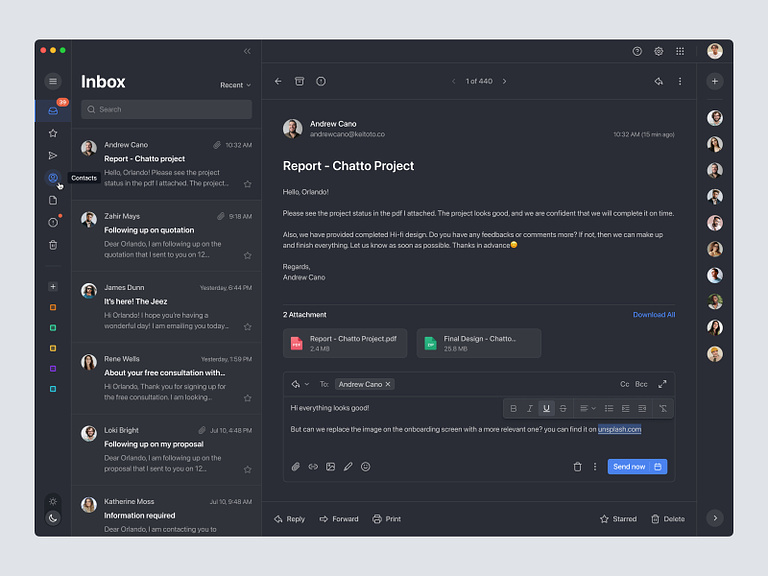Open the Sent mail paper-plane icon
The height and width of the screenshot is (576, 768).
(53, 155)
